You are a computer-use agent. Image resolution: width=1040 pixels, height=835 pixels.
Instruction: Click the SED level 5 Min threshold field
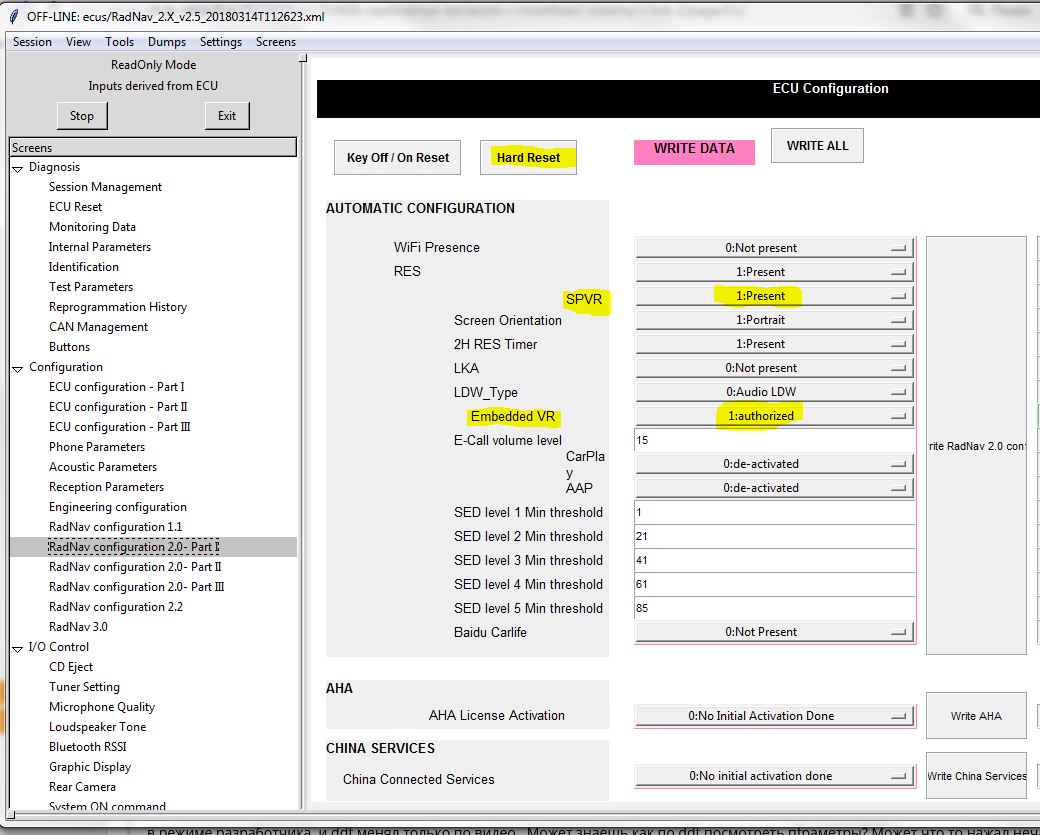click(774, 608)
